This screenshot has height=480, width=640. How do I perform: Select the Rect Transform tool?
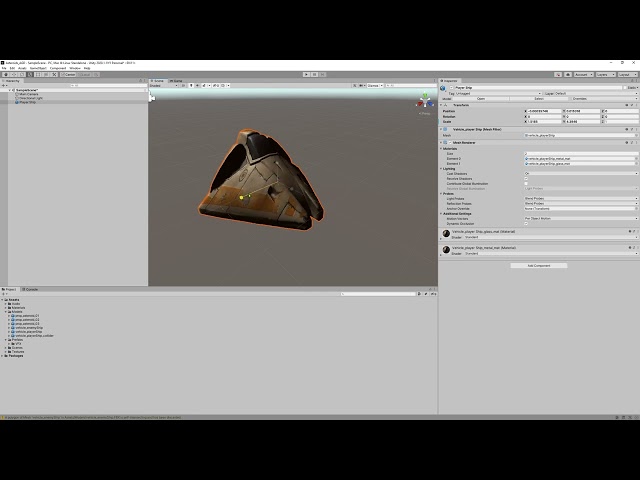pos(38,75)
